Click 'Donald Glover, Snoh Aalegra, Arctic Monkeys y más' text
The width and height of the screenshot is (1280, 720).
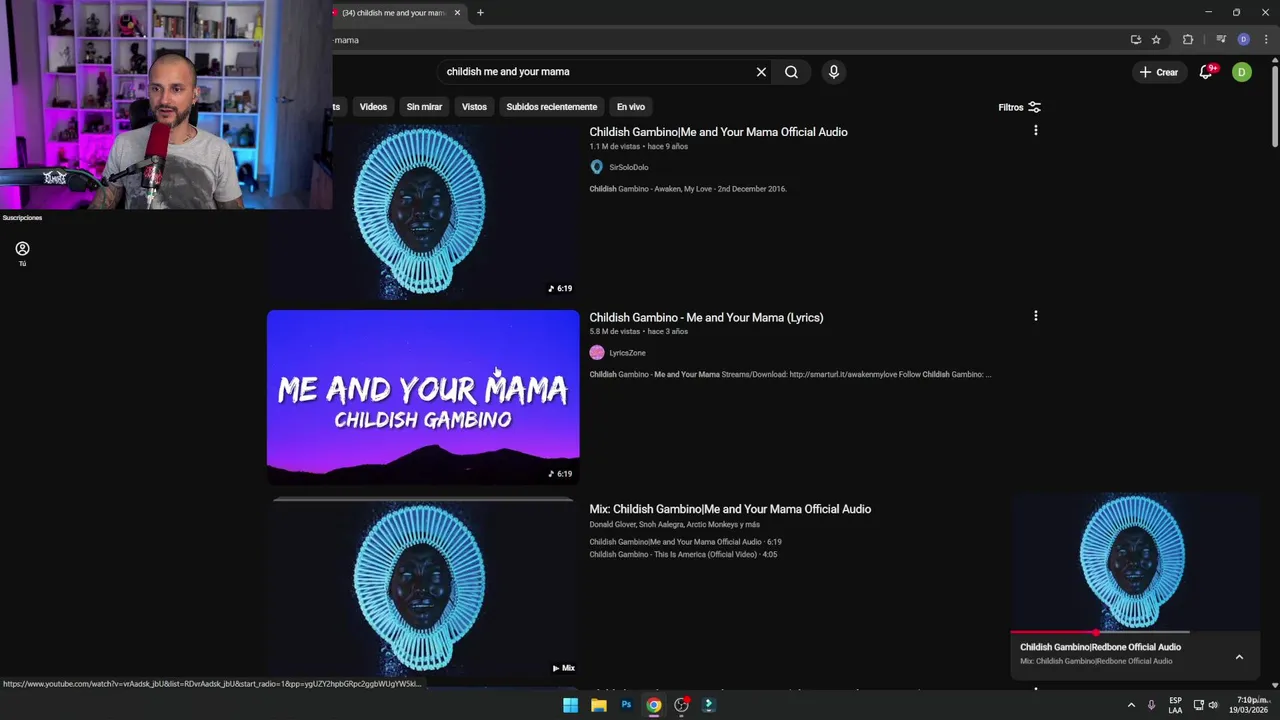click(674, 524)
